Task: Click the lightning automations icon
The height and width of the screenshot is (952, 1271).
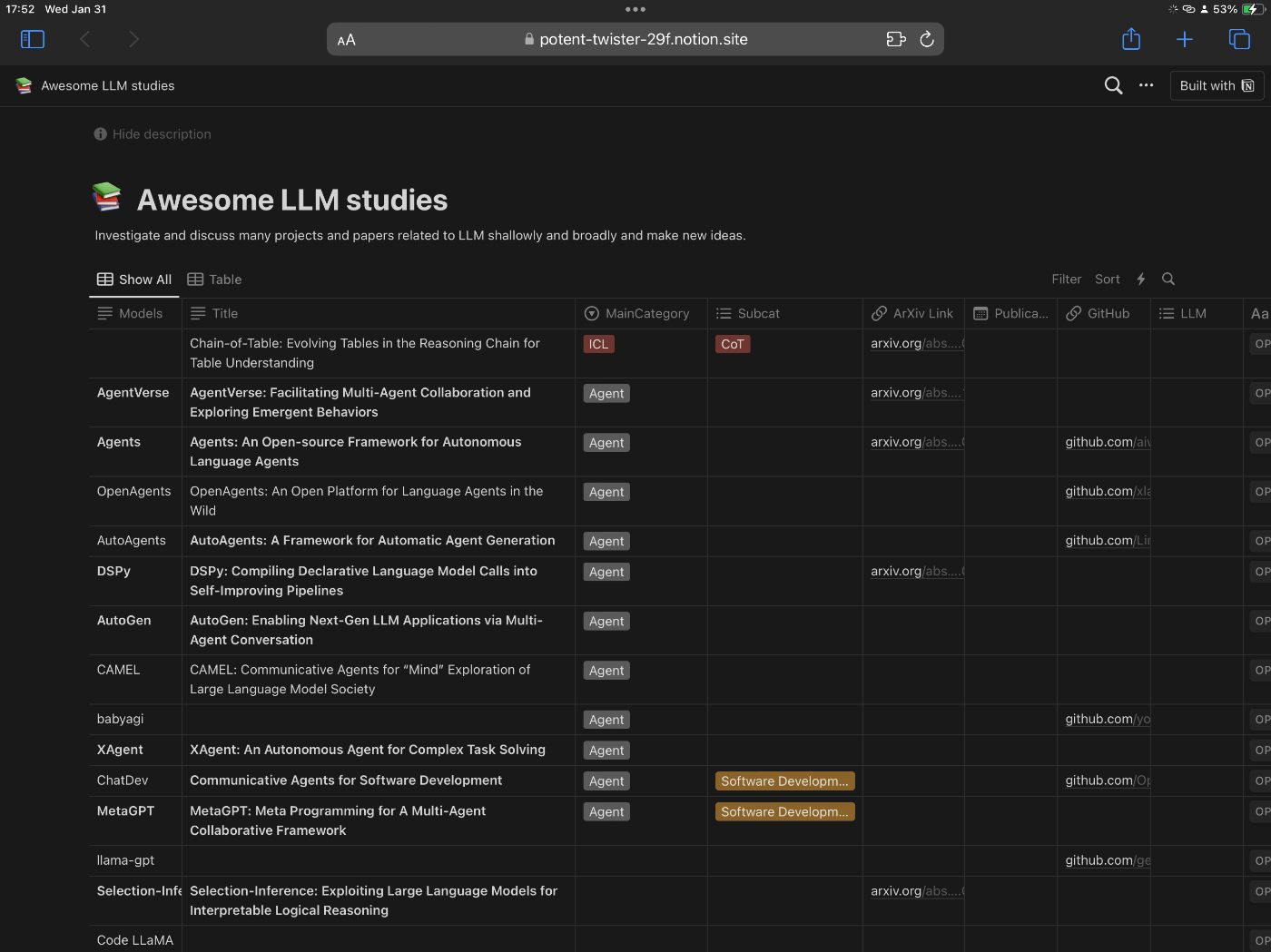Action: [x=1141, y=280]
